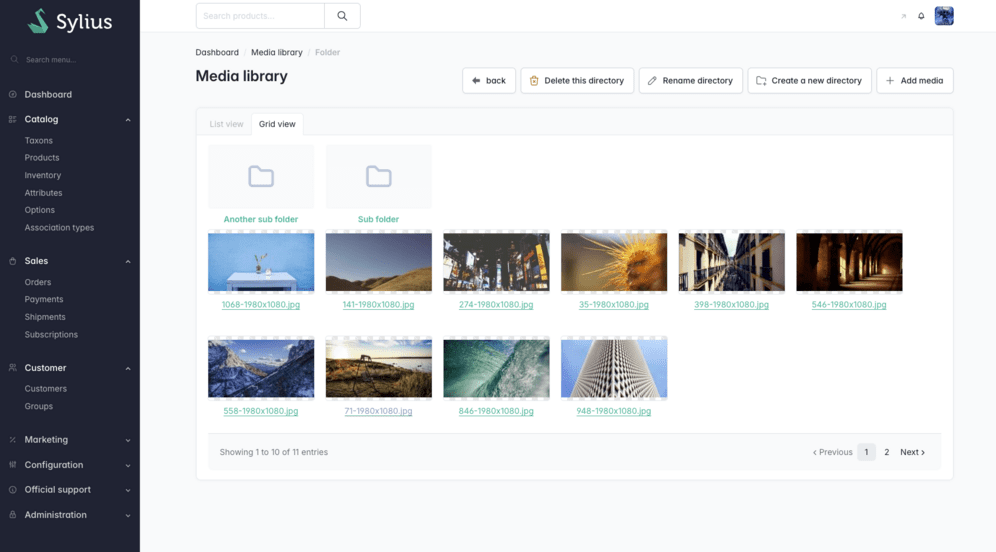Select the 546-1980x1080.jpg arches thumbnail
This screenshot has height=552, width=996.
point(849,262)
